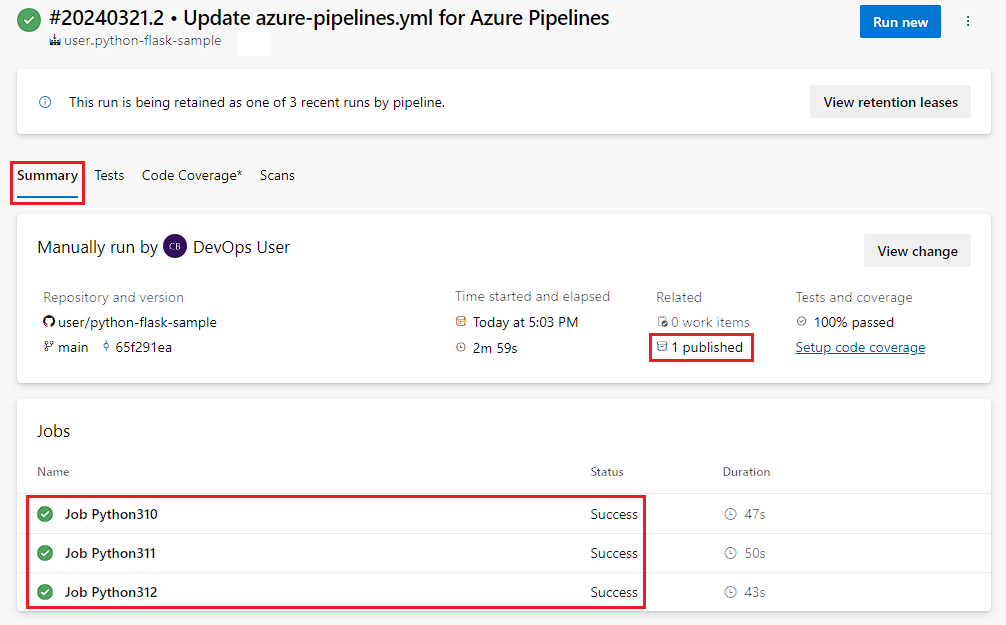This screenshot has width=1006, height=625.
Task: Open the user/python-flask-sample repository link
Action: click(137, 322)
